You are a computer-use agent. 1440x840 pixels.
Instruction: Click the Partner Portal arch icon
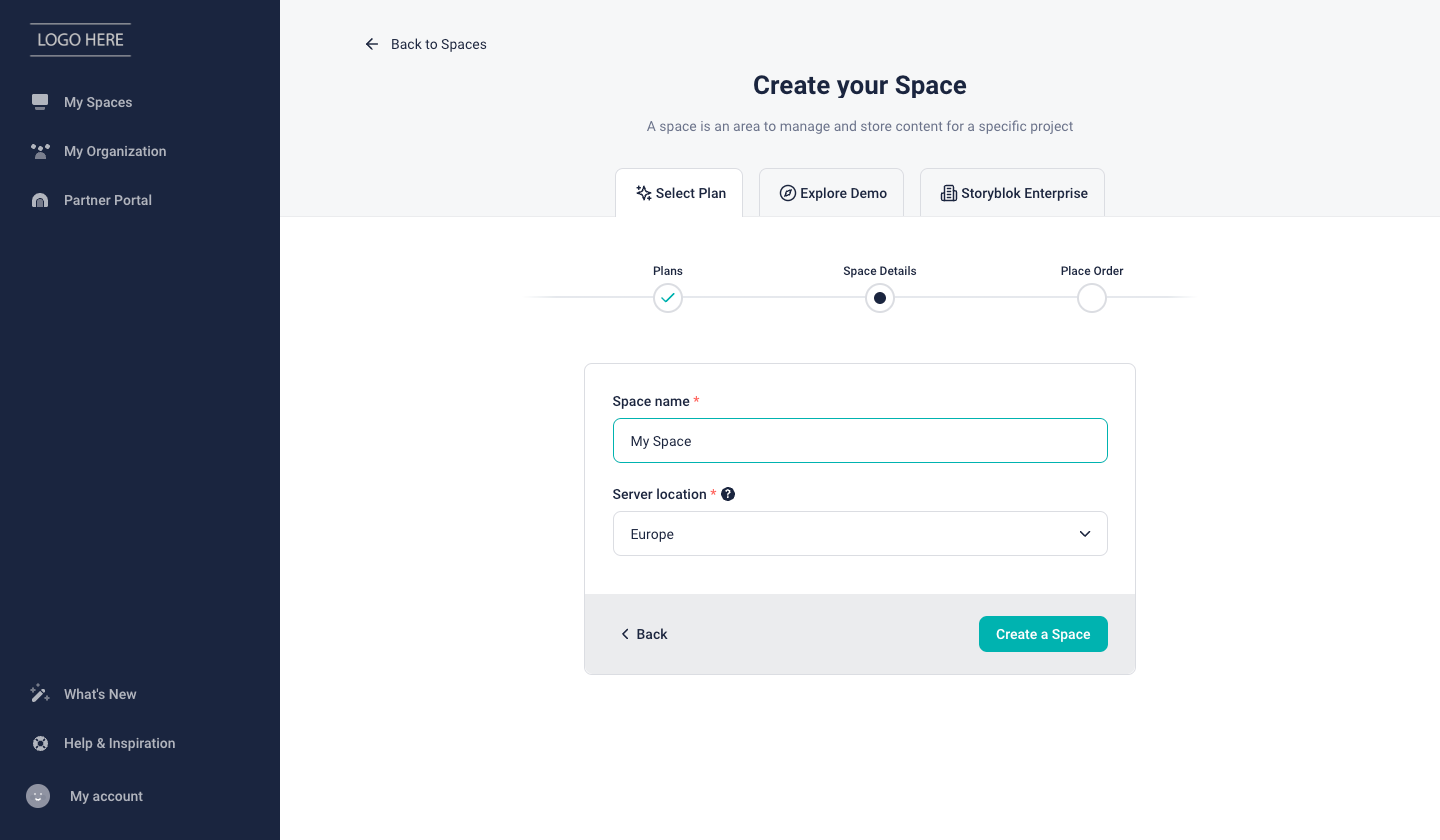[x=40, y=200]
